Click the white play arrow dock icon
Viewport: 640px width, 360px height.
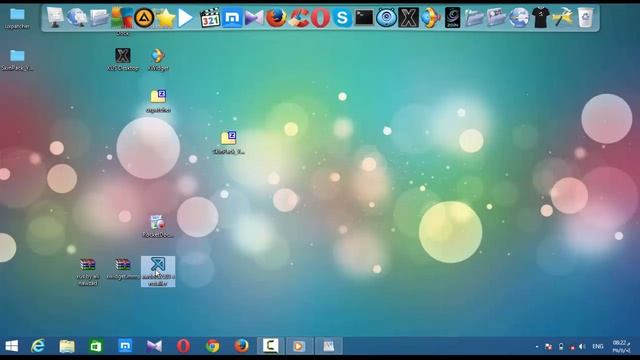click(185, 18)
